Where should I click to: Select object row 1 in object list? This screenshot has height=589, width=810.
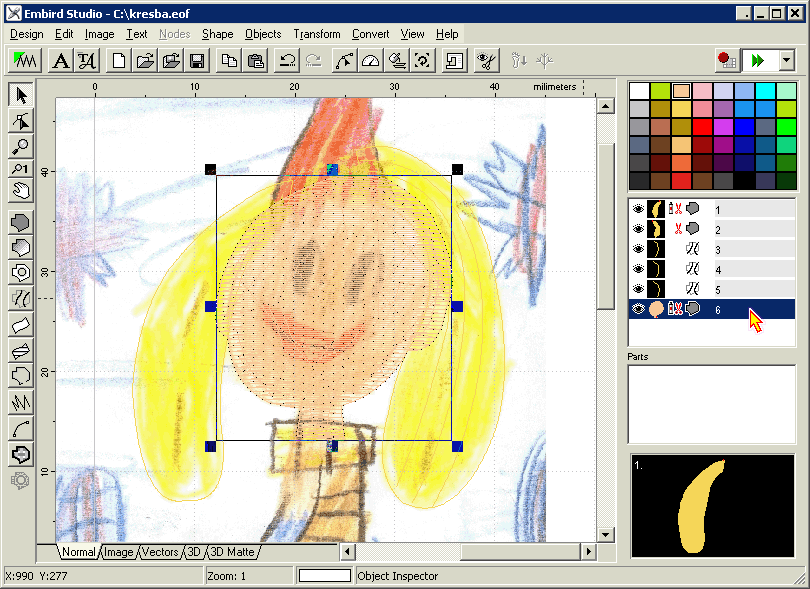click(712, 209)
